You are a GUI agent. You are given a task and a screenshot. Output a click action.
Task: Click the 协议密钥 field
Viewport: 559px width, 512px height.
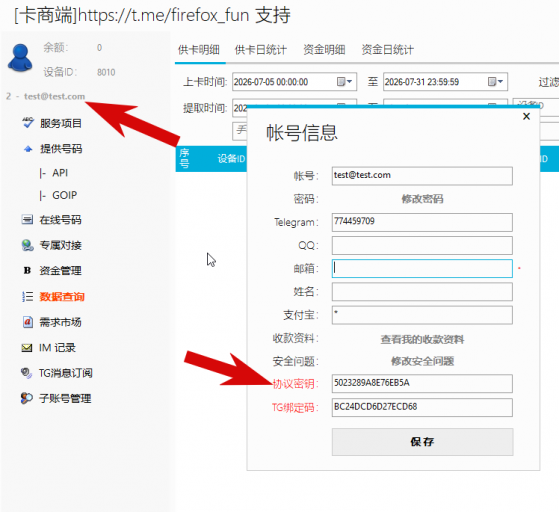(422, 383)
